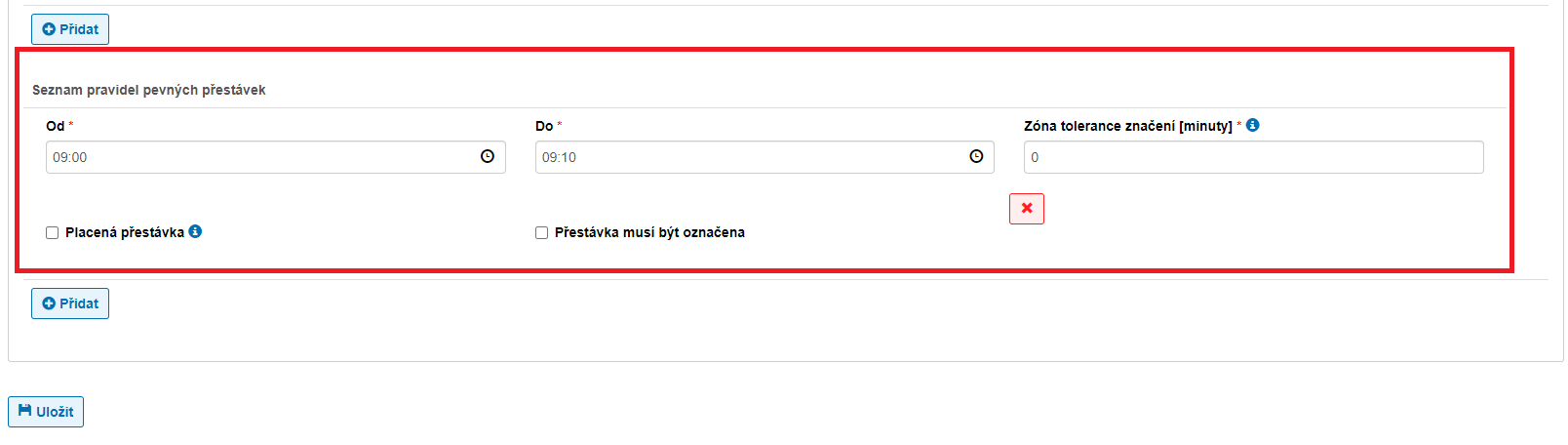Click the Placená přestávka label text

pos(124,232)
